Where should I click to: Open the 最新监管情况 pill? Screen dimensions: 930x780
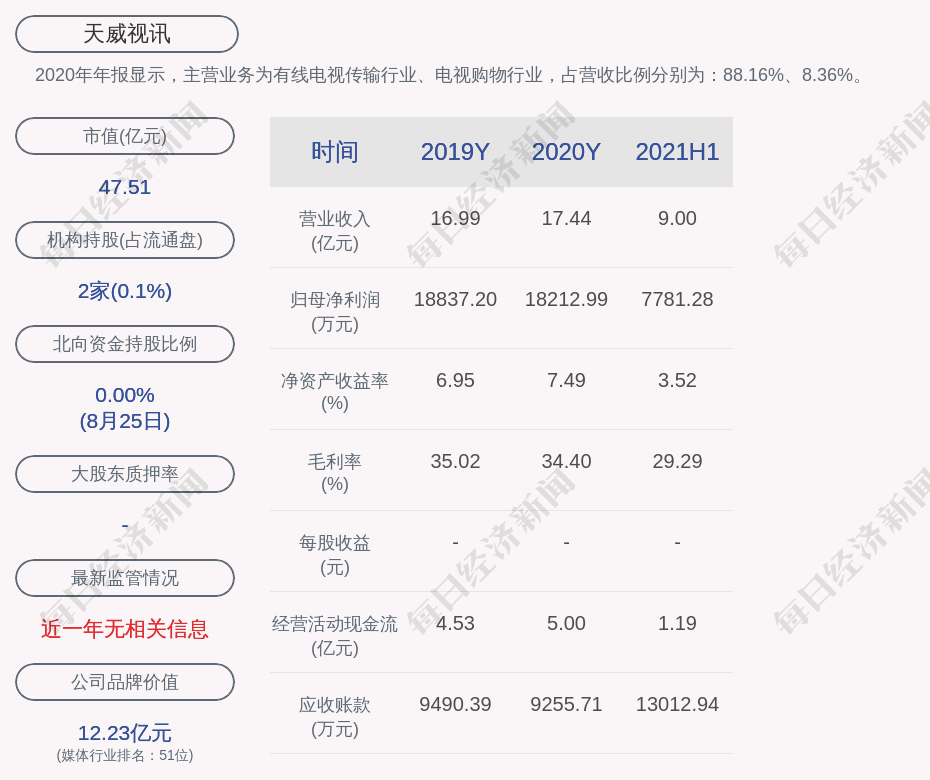pyautogui.click(x=125, y=578)
